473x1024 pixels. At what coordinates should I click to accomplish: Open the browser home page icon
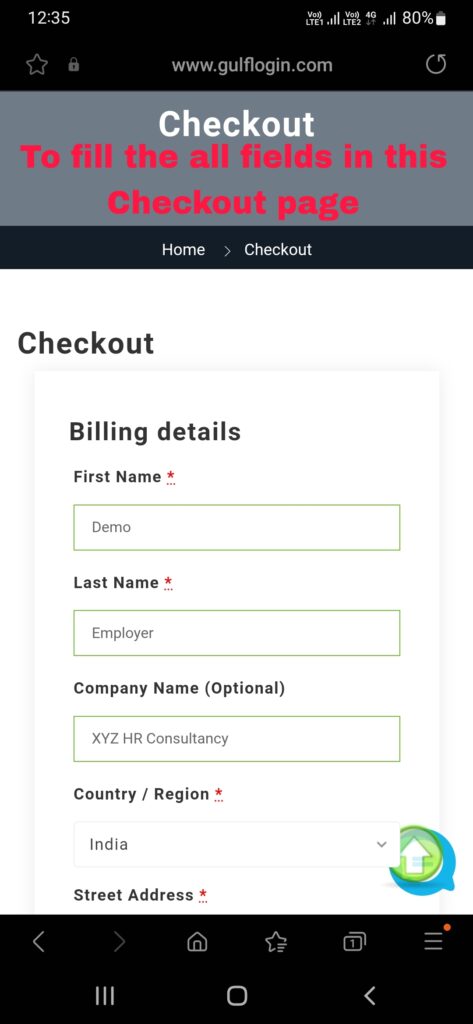coord(197,941)
